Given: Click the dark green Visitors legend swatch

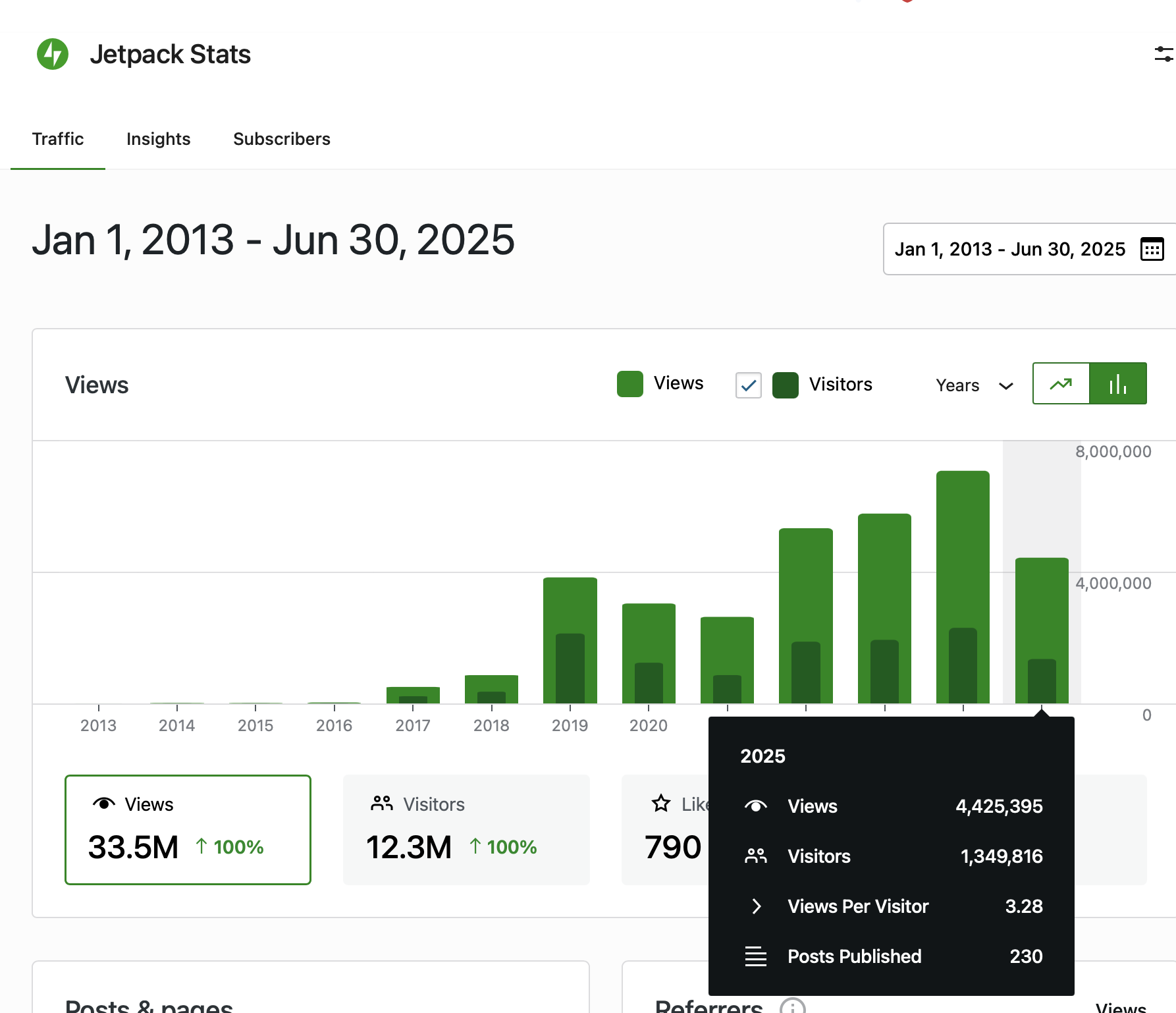Looking at the screenshot, I should pos(786,385).
